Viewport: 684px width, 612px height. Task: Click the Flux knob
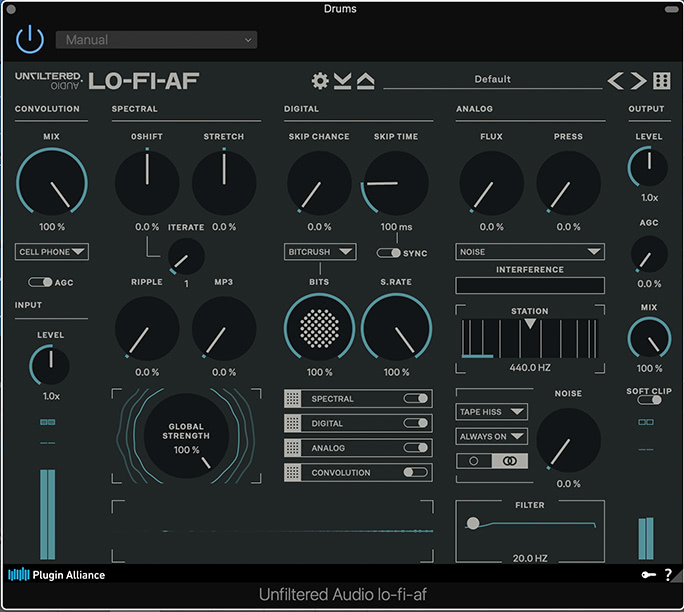(x=492, y=183)
